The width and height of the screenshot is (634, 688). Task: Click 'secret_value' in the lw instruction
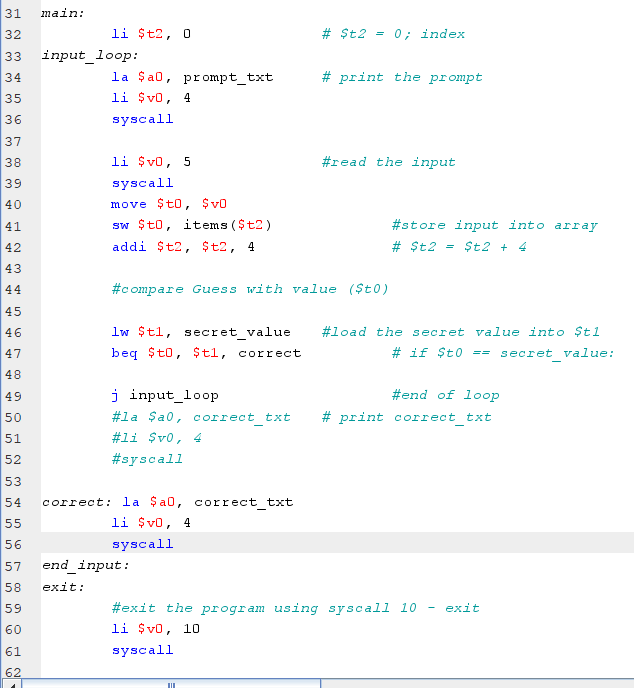[237, 332]
